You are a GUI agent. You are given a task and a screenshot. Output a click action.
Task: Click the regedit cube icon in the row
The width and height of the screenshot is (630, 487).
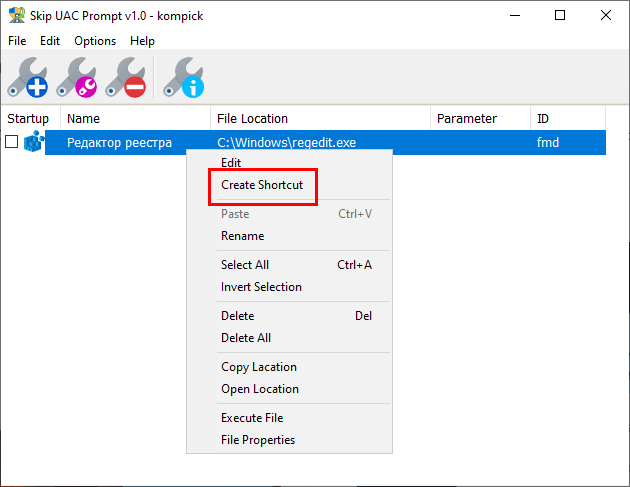coord(34,141)
